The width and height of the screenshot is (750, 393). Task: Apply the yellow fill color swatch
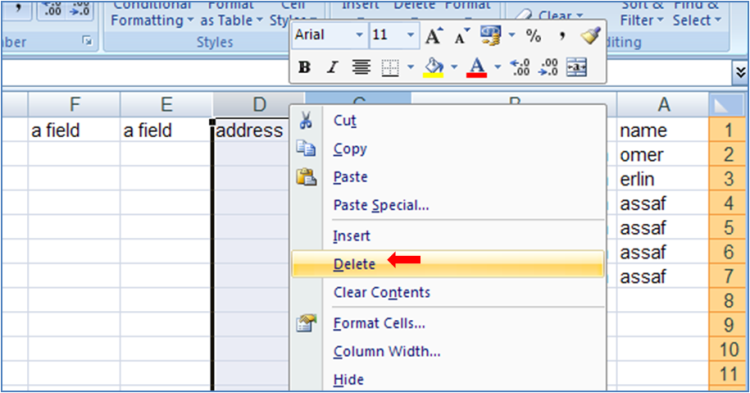coord(434,67)
